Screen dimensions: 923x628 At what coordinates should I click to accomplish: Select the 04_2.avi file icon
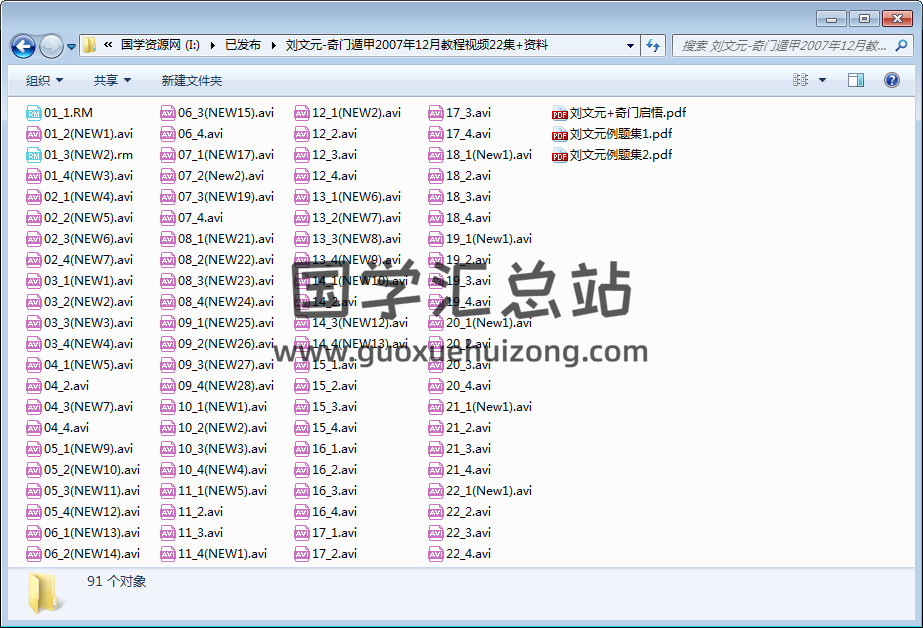point(34,386)
